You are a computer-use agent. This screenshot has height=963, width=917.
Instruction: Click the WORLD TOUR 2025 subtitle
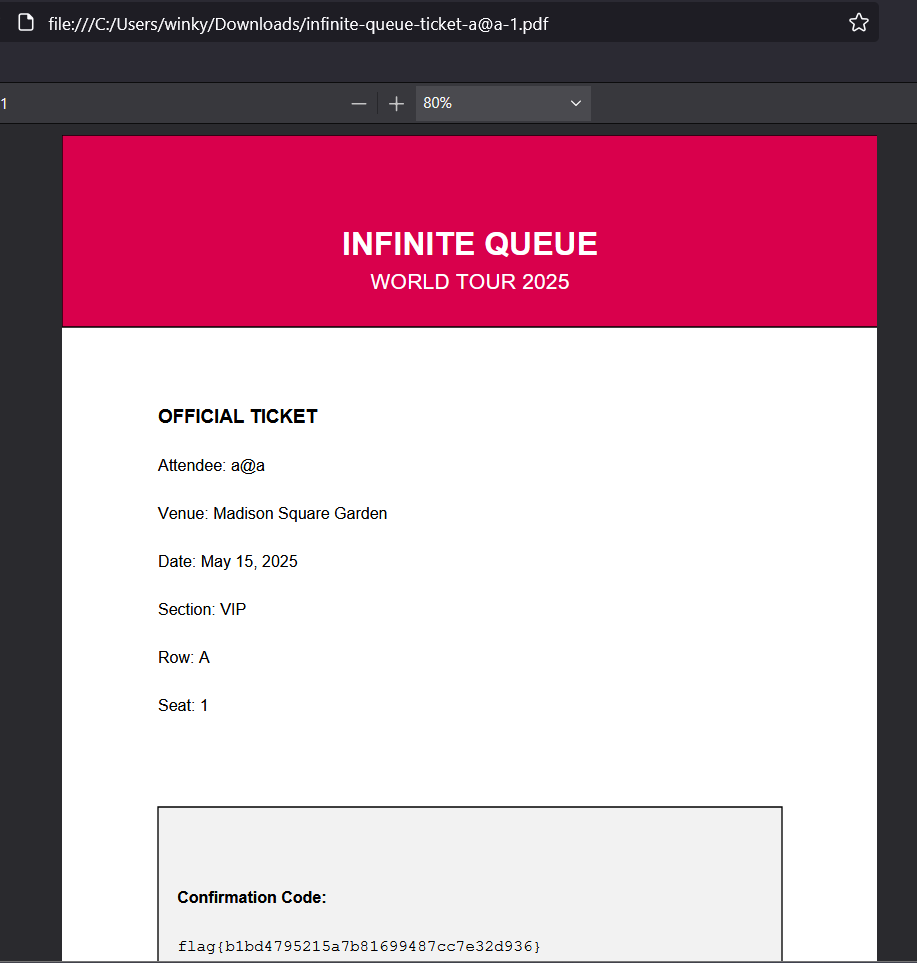(x=469, y=282)
